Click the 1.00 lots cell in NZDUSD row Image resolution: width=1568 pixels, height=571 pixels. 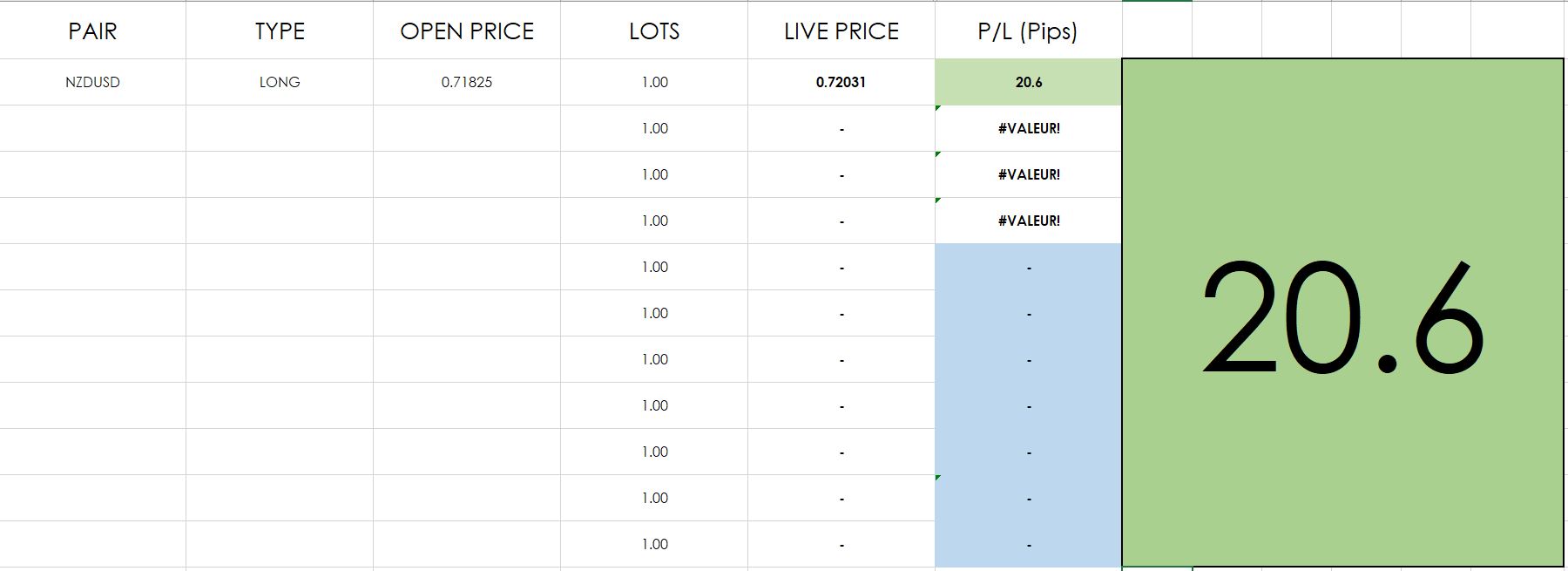(654, 82)
